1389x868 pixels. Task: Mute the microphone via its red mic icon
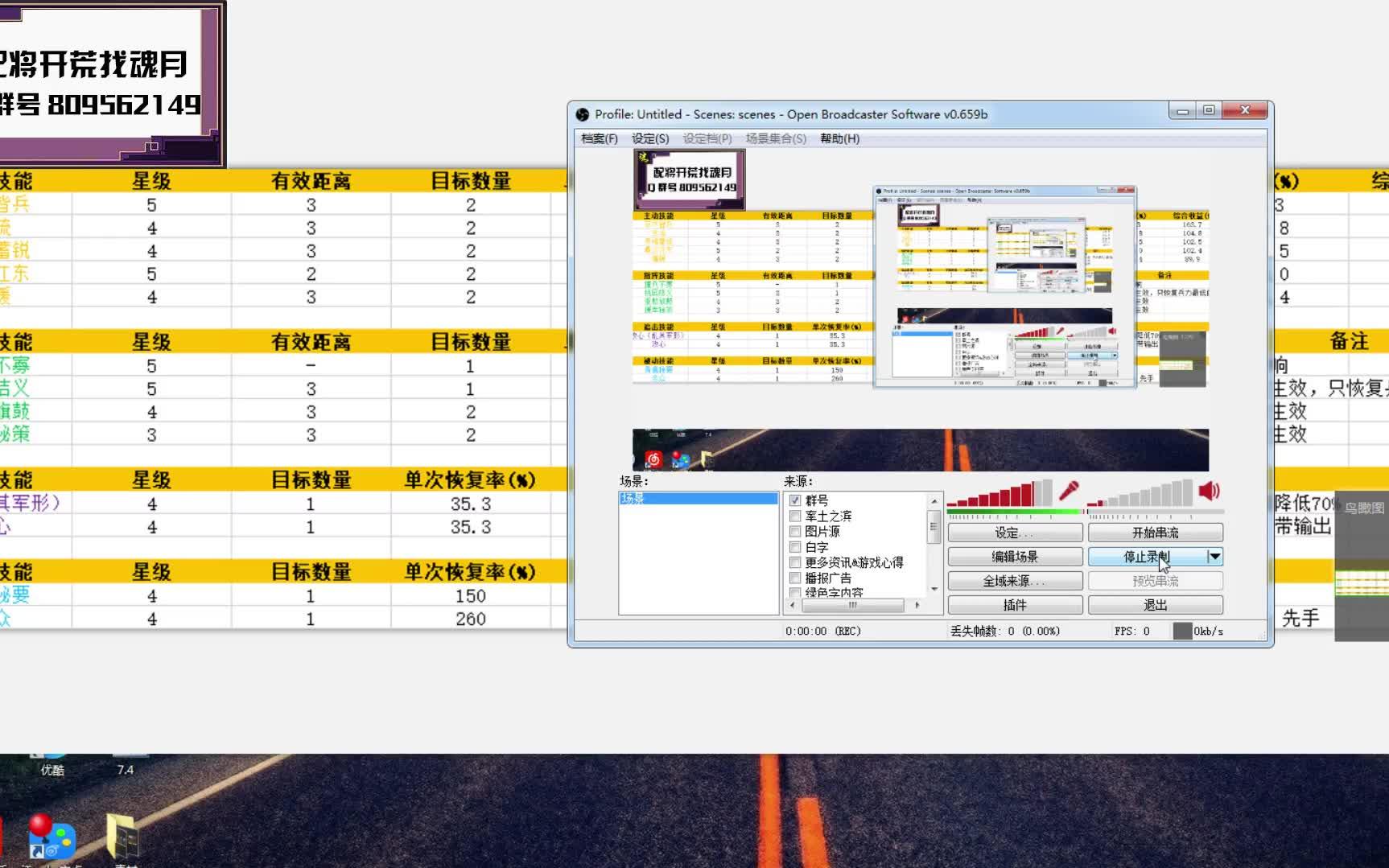(1069, 491)
